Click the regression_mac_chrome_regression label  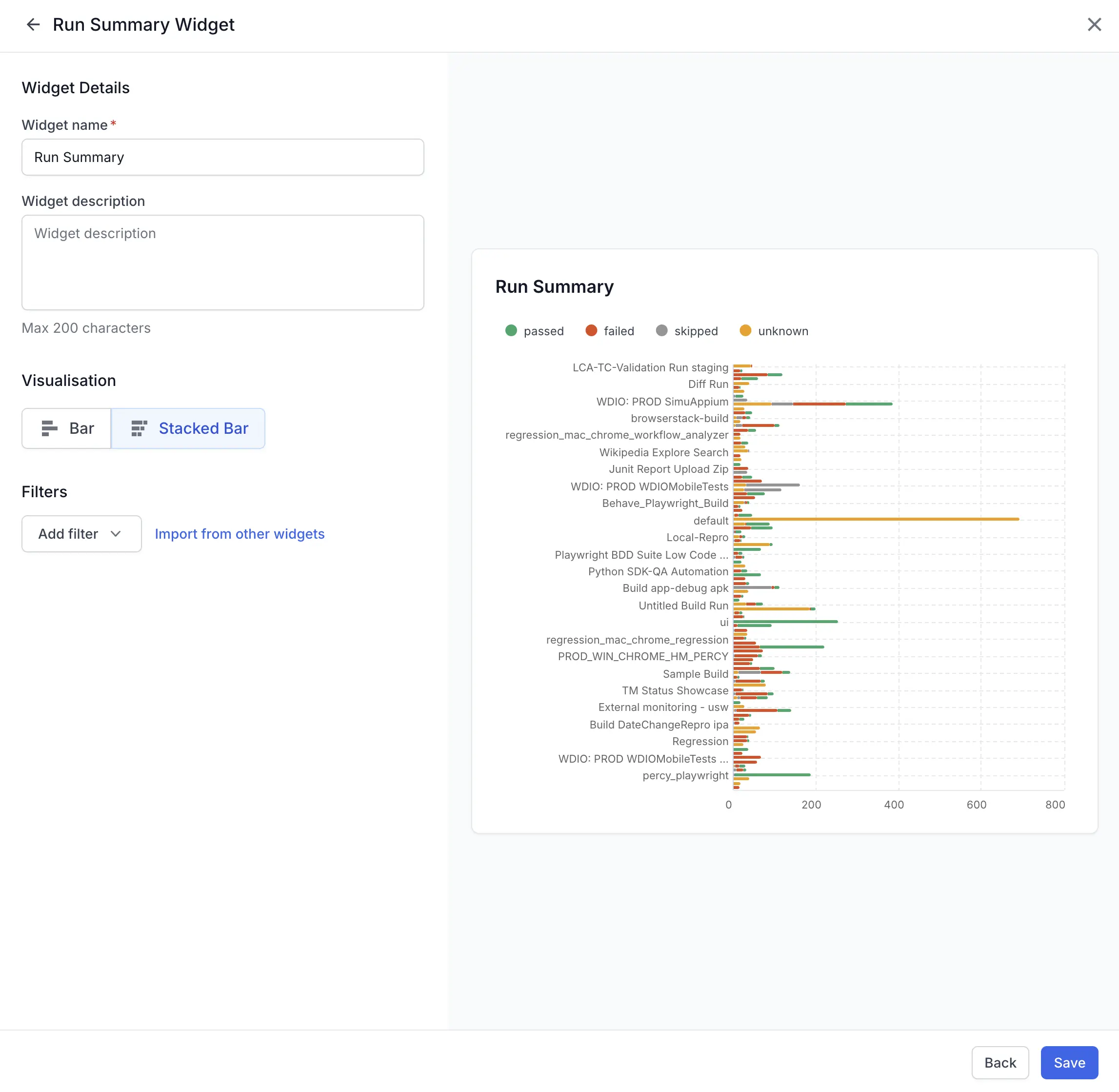(x=637, y=640)
